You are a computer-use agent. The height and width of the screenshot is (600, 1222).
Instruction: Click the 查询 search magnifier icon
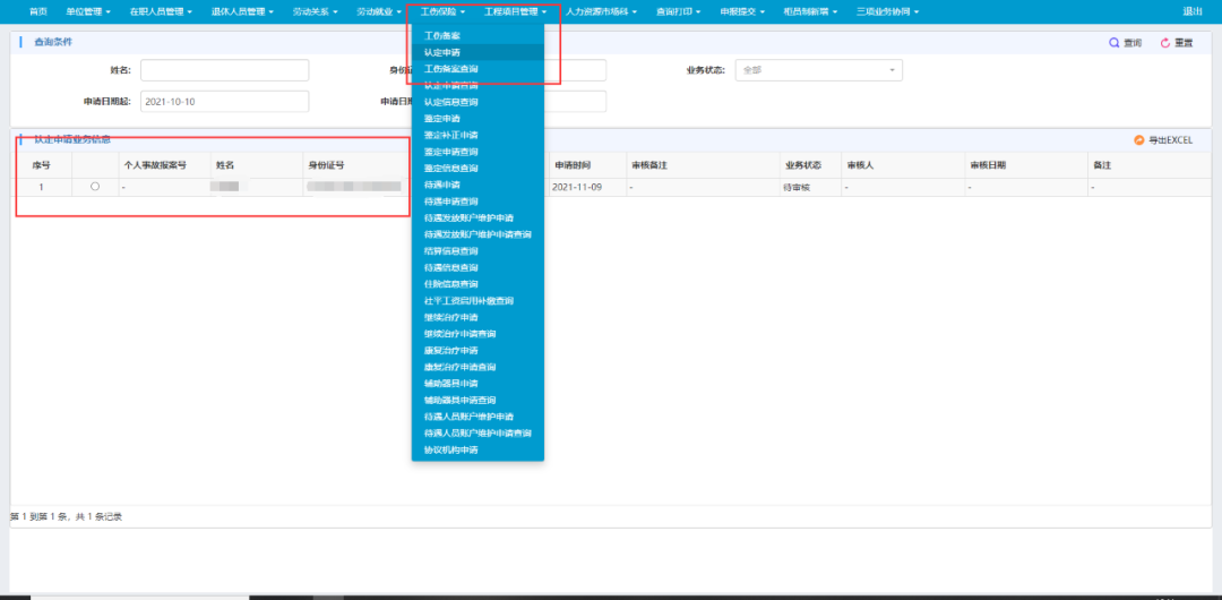(1114, 43)
